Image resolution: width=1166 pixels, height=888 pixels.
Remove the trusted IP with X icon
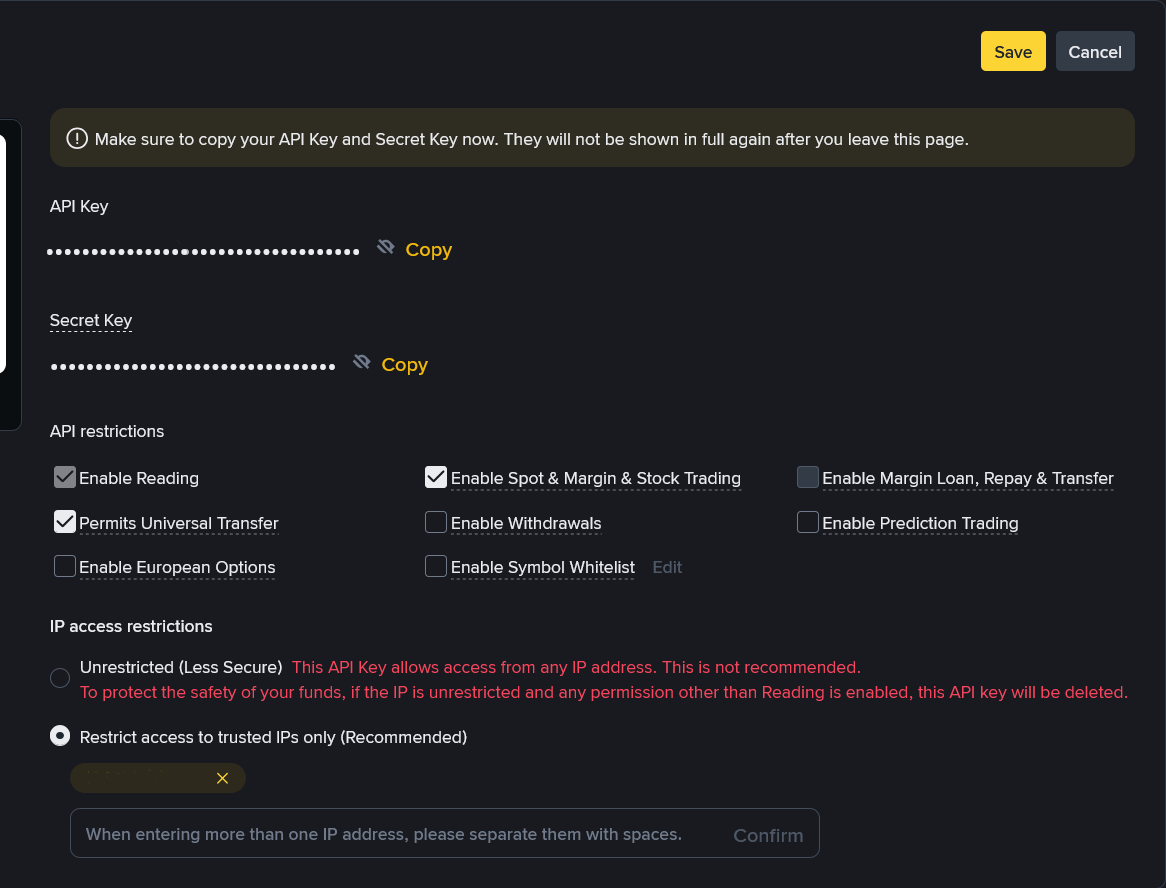pos(222,778)
